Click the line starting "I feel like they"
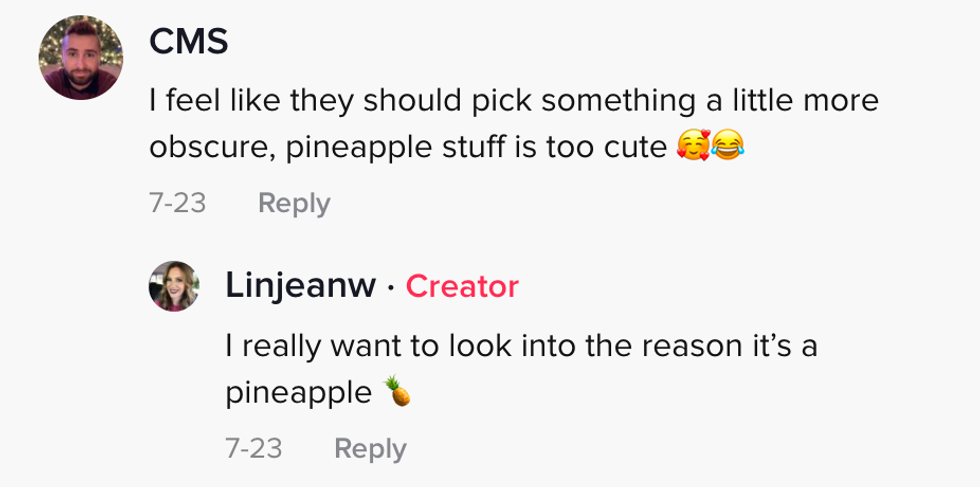The width and height of the screenshot is (980, 487). pyautogui.click(x=513, y=100)
